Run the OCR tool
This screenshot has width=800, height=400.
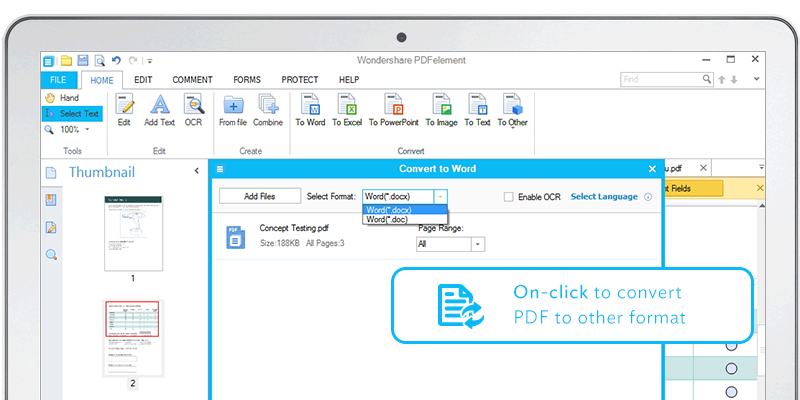coord(193,110)
